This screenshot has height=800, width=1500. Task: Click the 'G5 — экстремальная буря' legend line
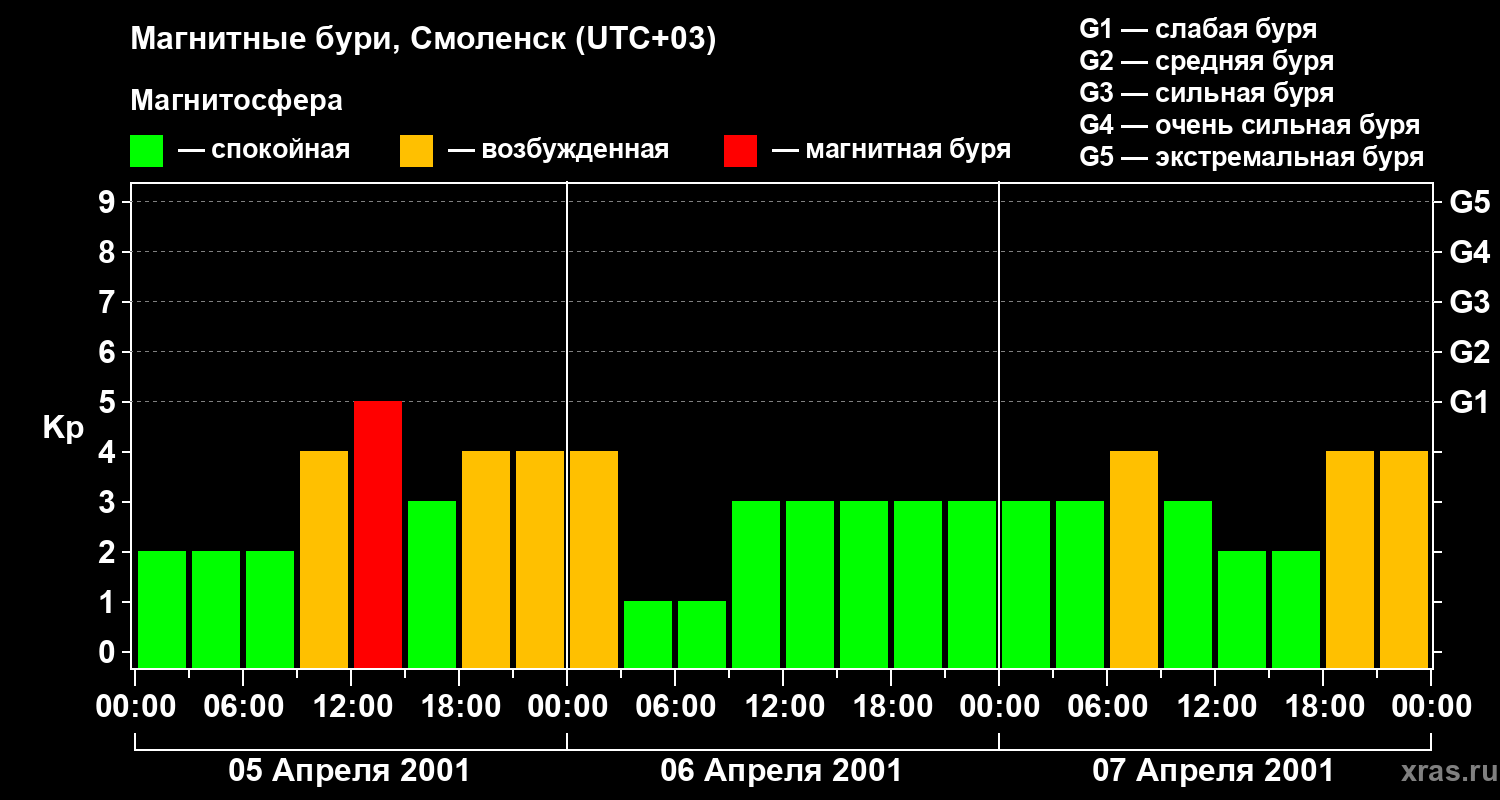(1251, 157)
